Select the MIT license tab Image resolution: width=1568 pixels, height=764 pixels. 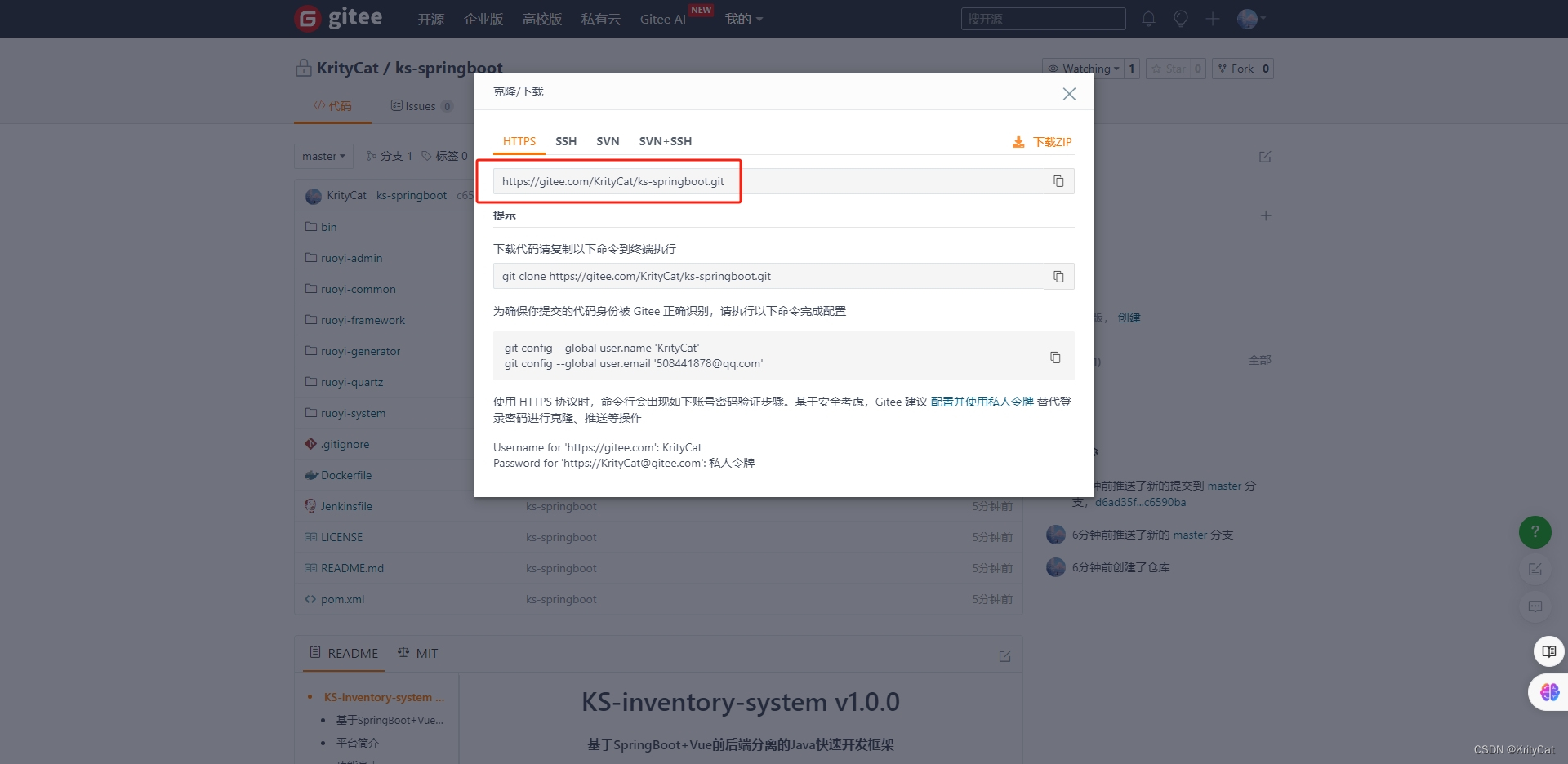click(417, 653)
